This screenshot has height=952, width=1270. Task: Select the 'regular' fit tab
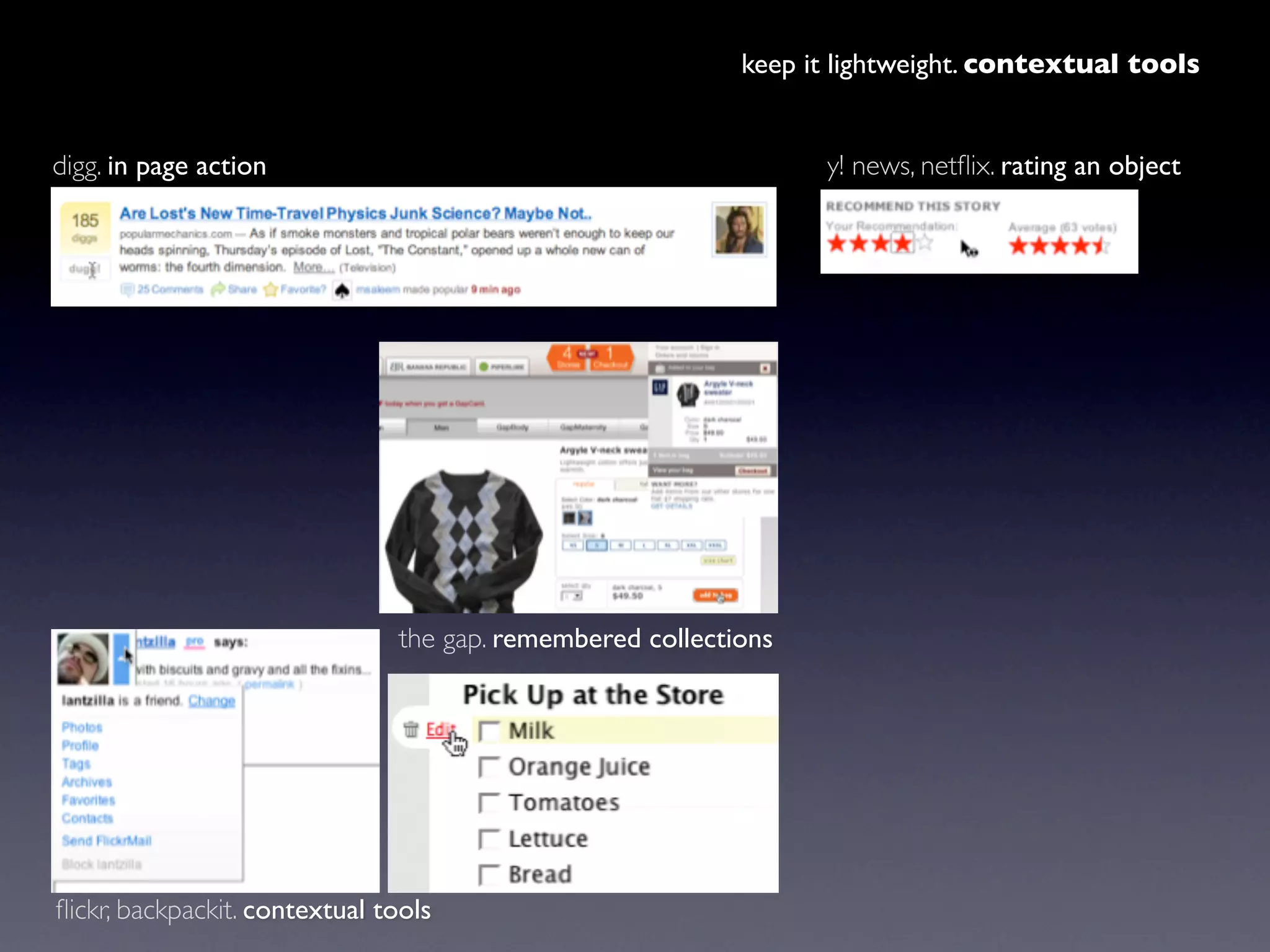point(584,484)
